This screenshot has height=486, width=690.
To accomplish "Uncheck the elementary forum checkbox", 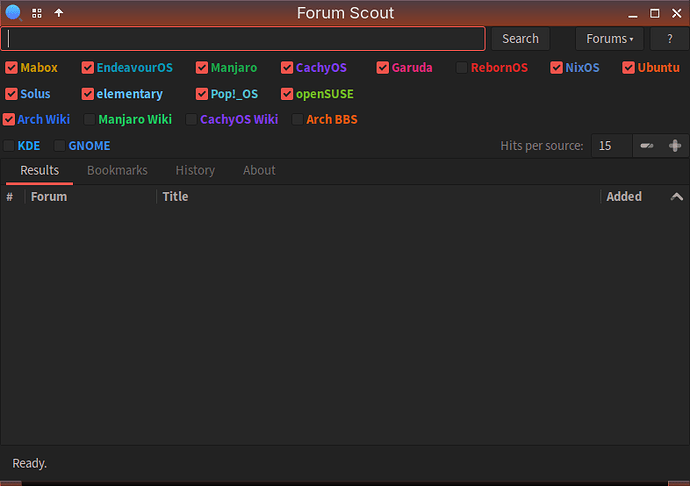I will (88, 94).
